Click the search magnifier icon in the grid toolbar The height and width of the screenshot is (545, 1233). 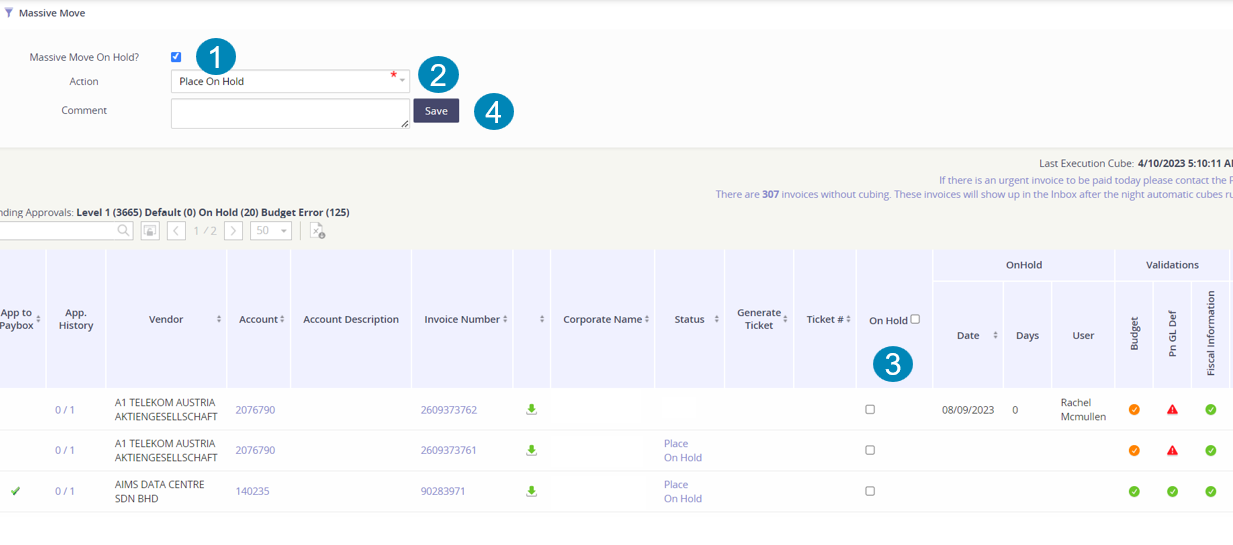tap(124, 231)
